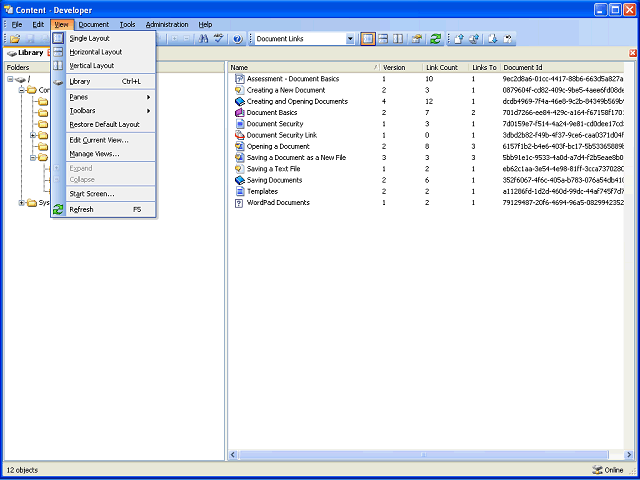This screenshot has height=480, width=640.
Task: Select the "Templates" document name
Action: (x=262, y=191)
